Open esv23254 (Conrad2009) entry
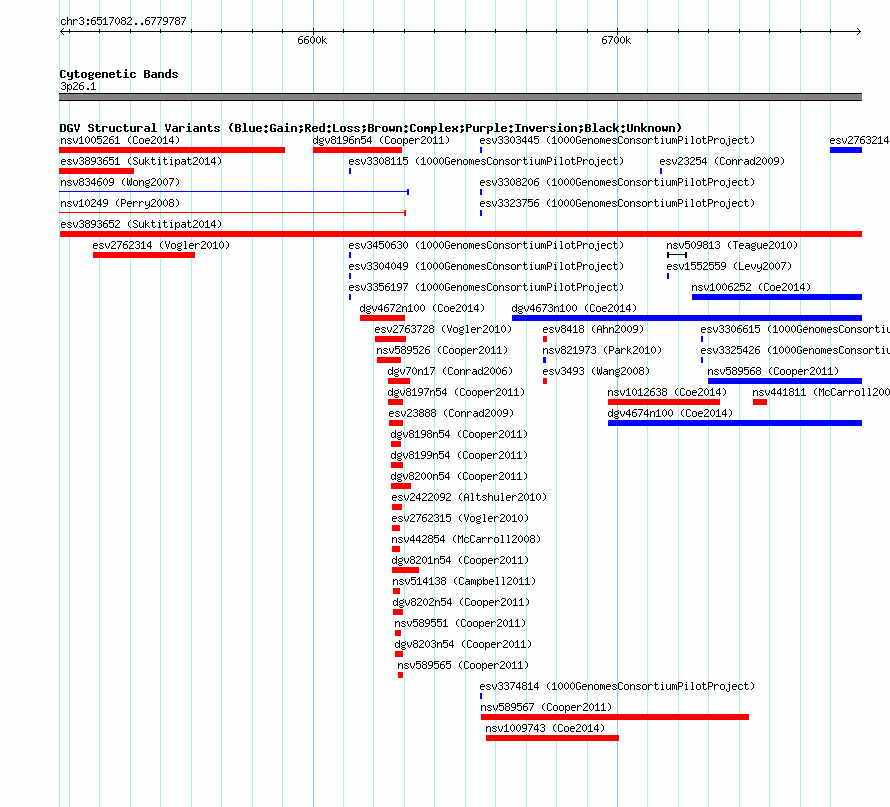This screenshot has width=890, height=807. (x=722, y=161)
